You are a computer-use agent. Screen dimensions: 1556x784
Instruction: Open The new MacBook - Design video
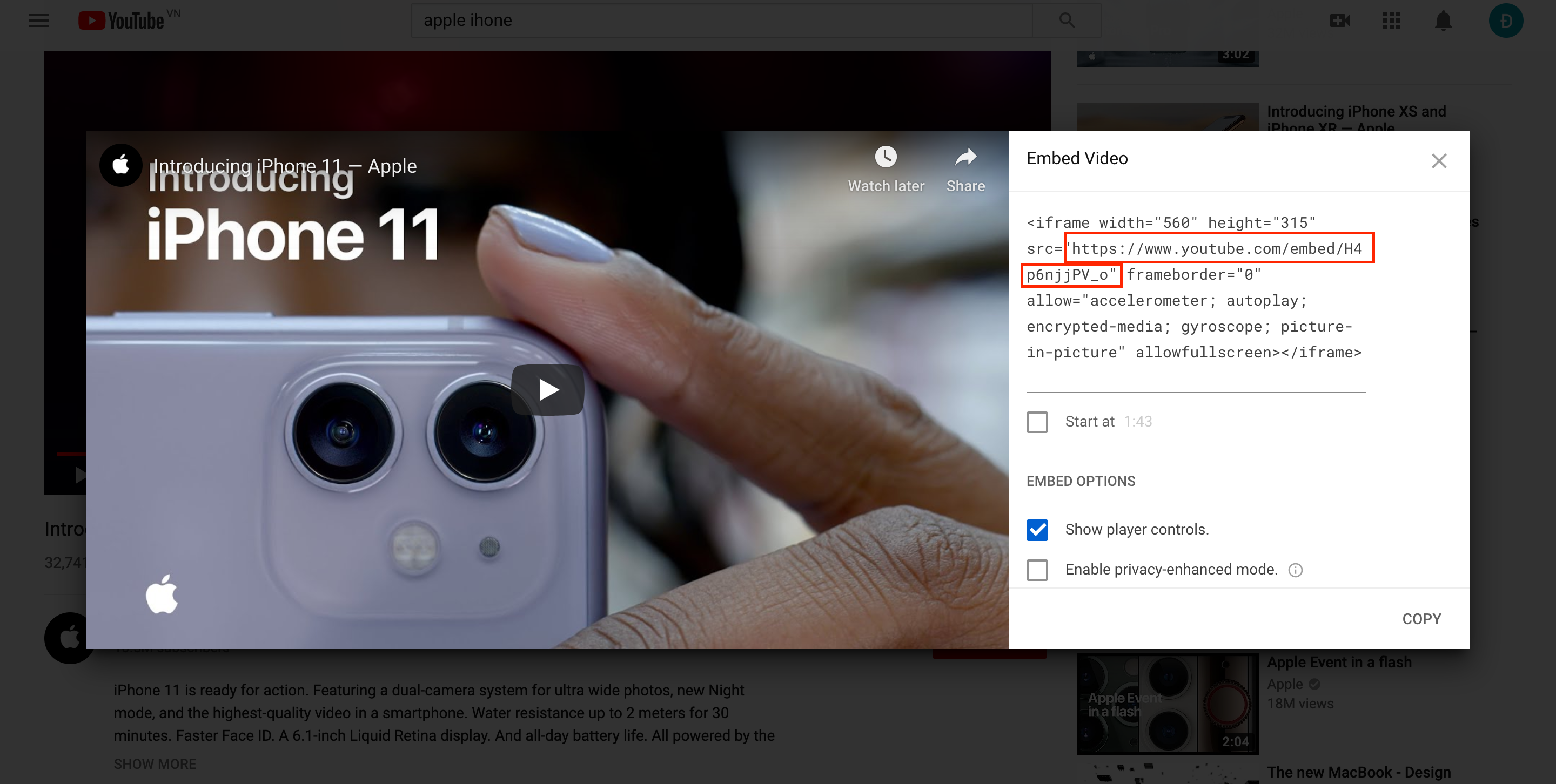point(1358,772)
